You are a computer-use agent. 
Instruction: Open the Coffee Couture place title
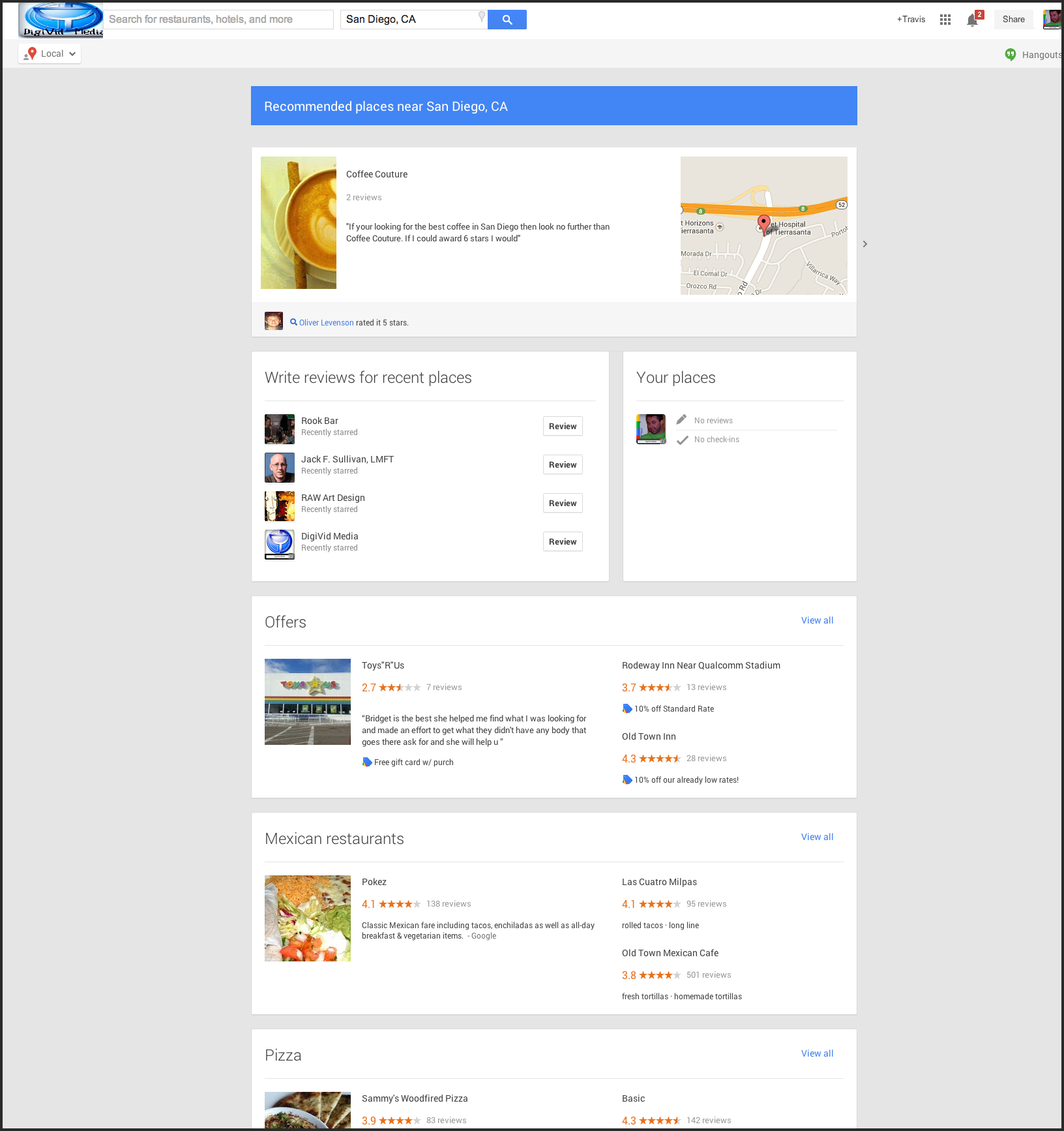click(377, 174)
